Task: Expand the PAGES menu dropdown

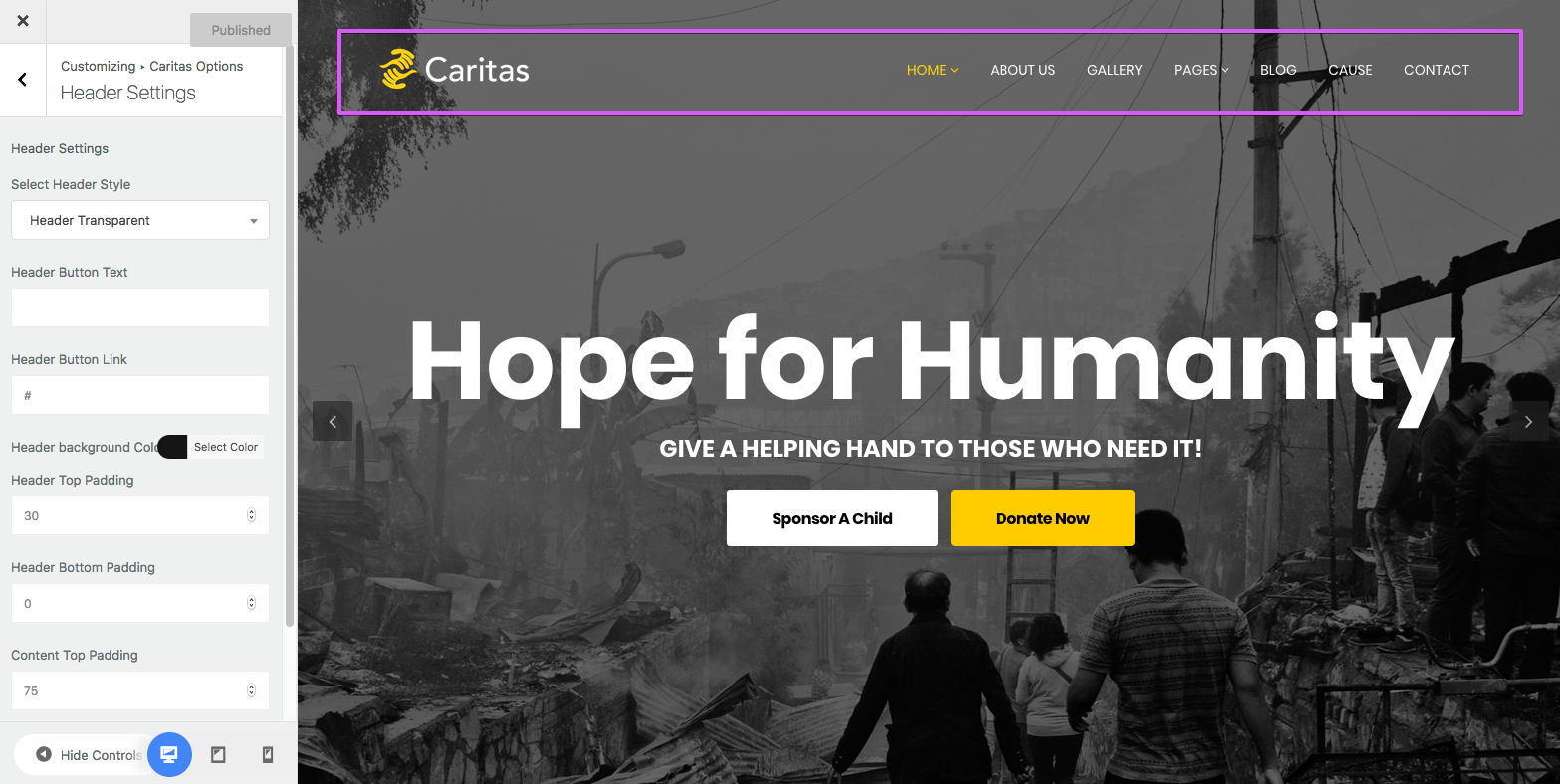Action: [x=1201, y=70]
